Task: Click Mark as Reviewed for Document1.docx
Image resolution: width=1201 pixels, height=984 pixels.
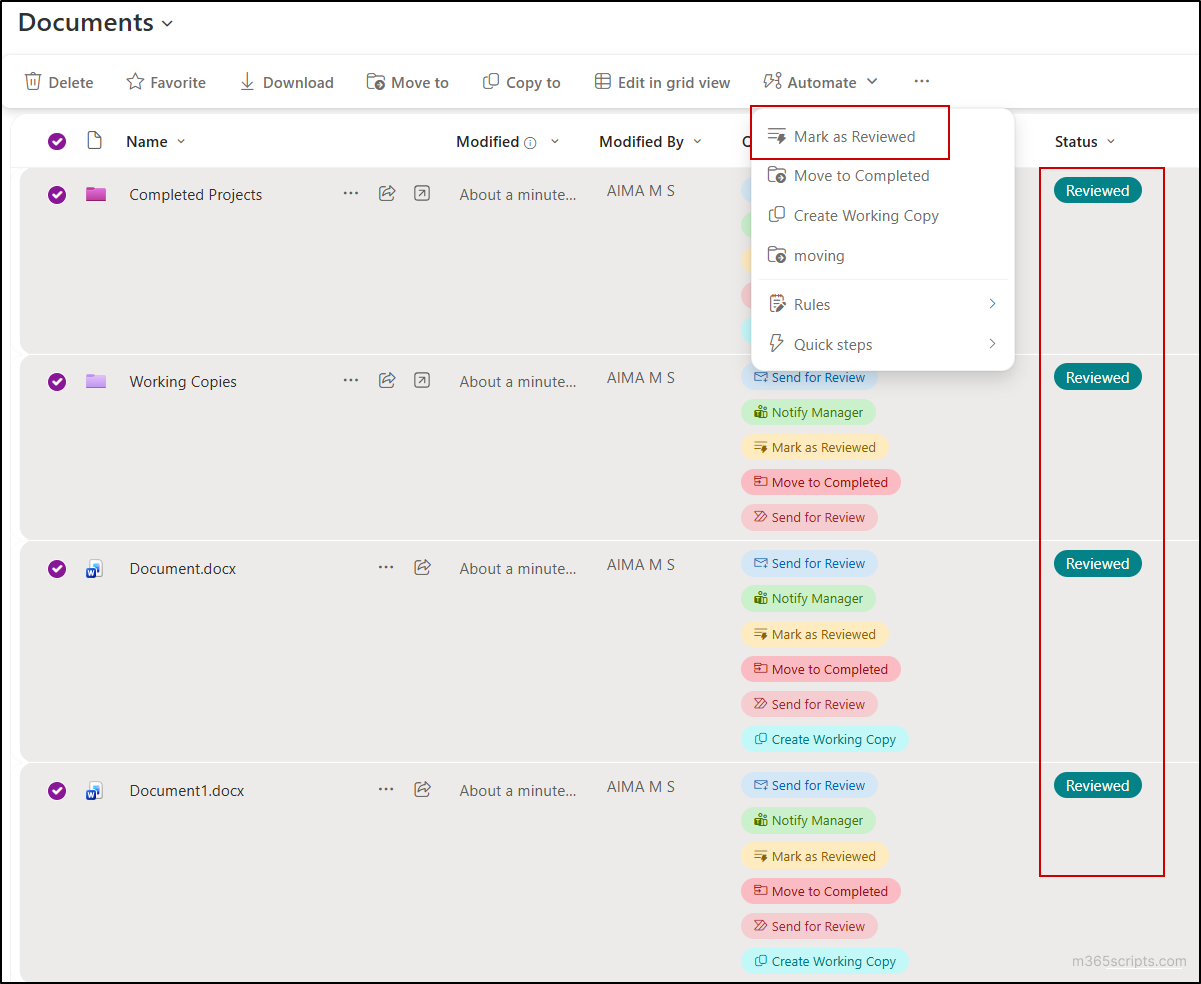Action: [x=815, y=856]
